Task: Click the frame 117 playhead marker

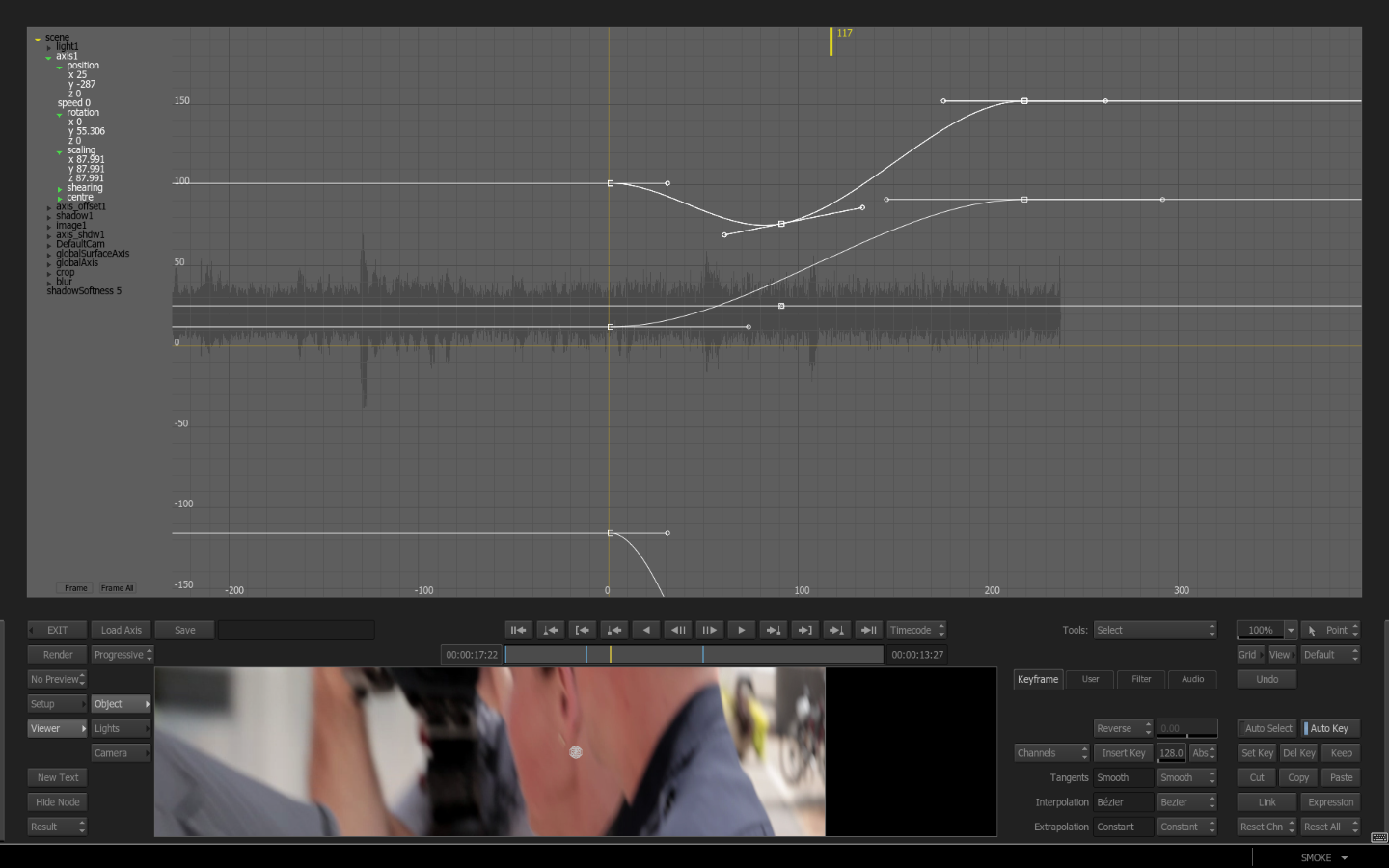Action: pyautogui.click(x=831, y=41)
